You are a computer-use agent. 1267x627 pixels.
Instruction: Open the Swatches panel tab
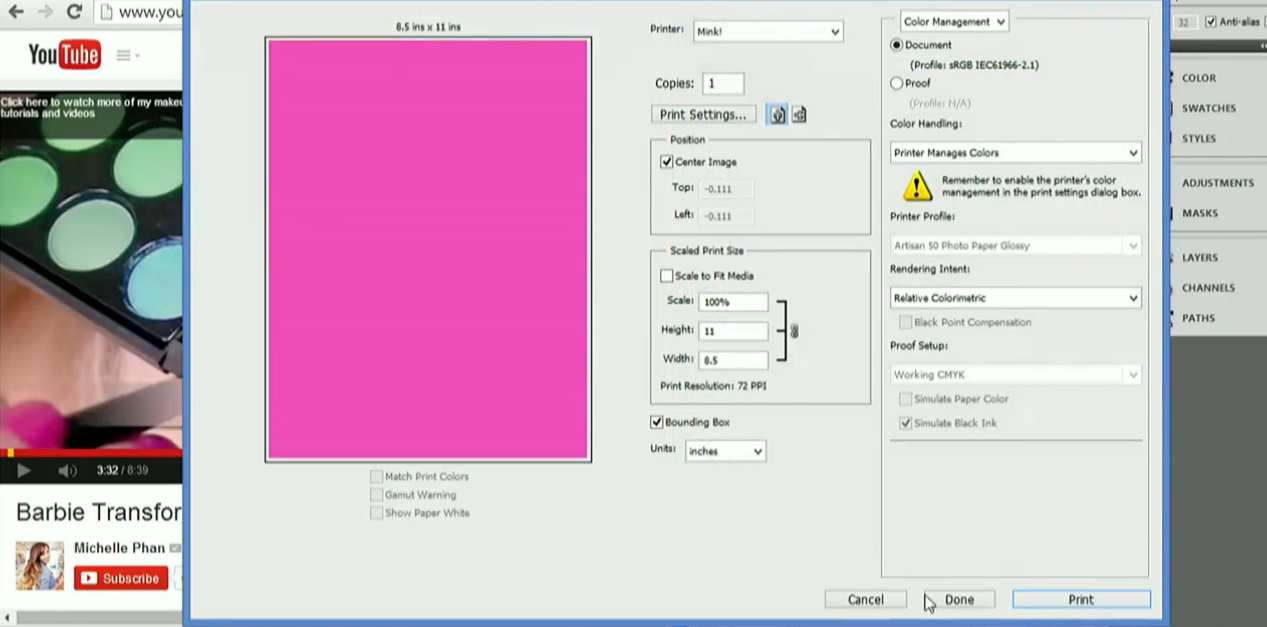(1208, 108)
